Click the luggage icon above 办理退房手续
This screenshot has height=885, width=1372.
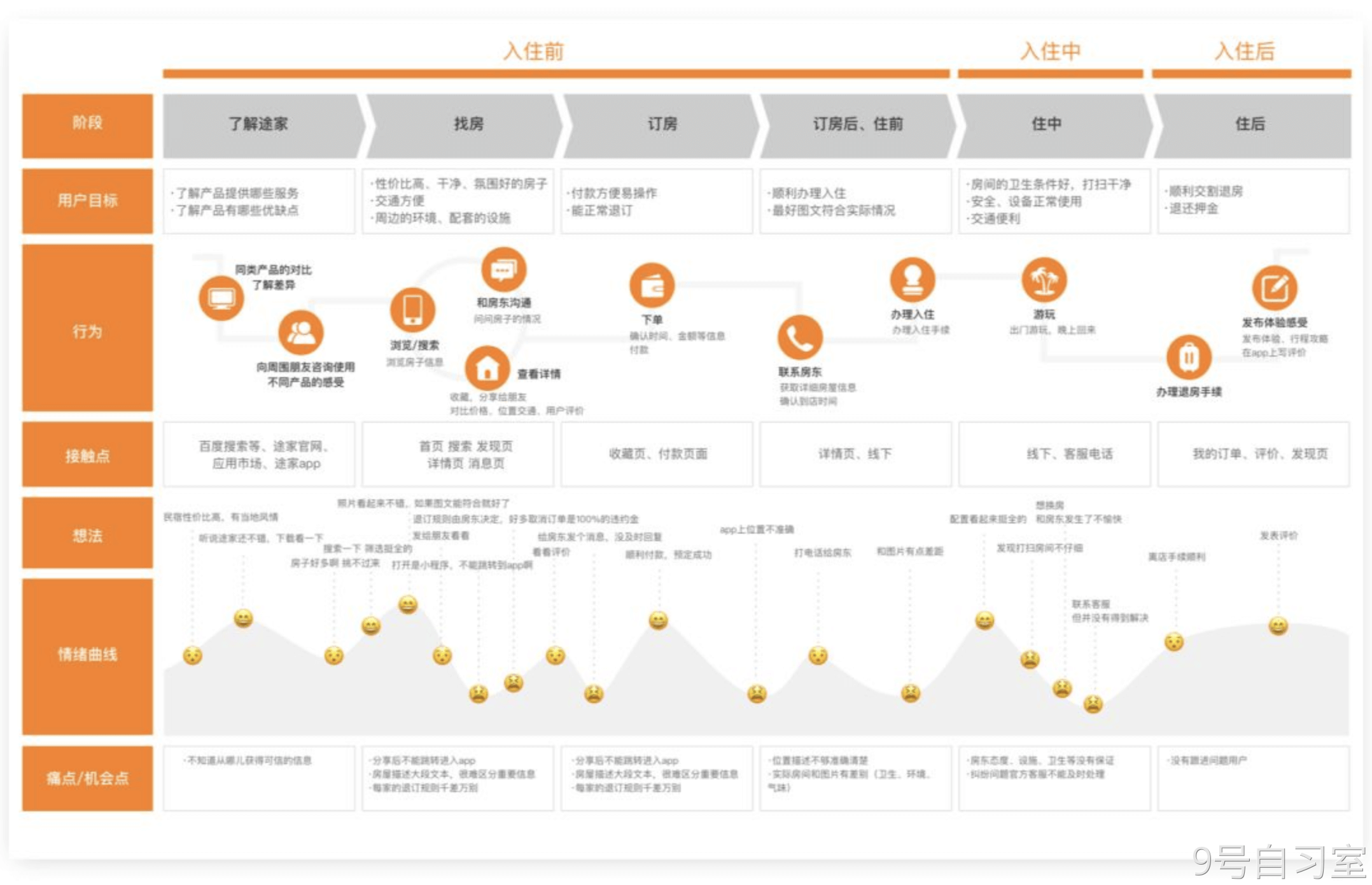click(1188, 357)
